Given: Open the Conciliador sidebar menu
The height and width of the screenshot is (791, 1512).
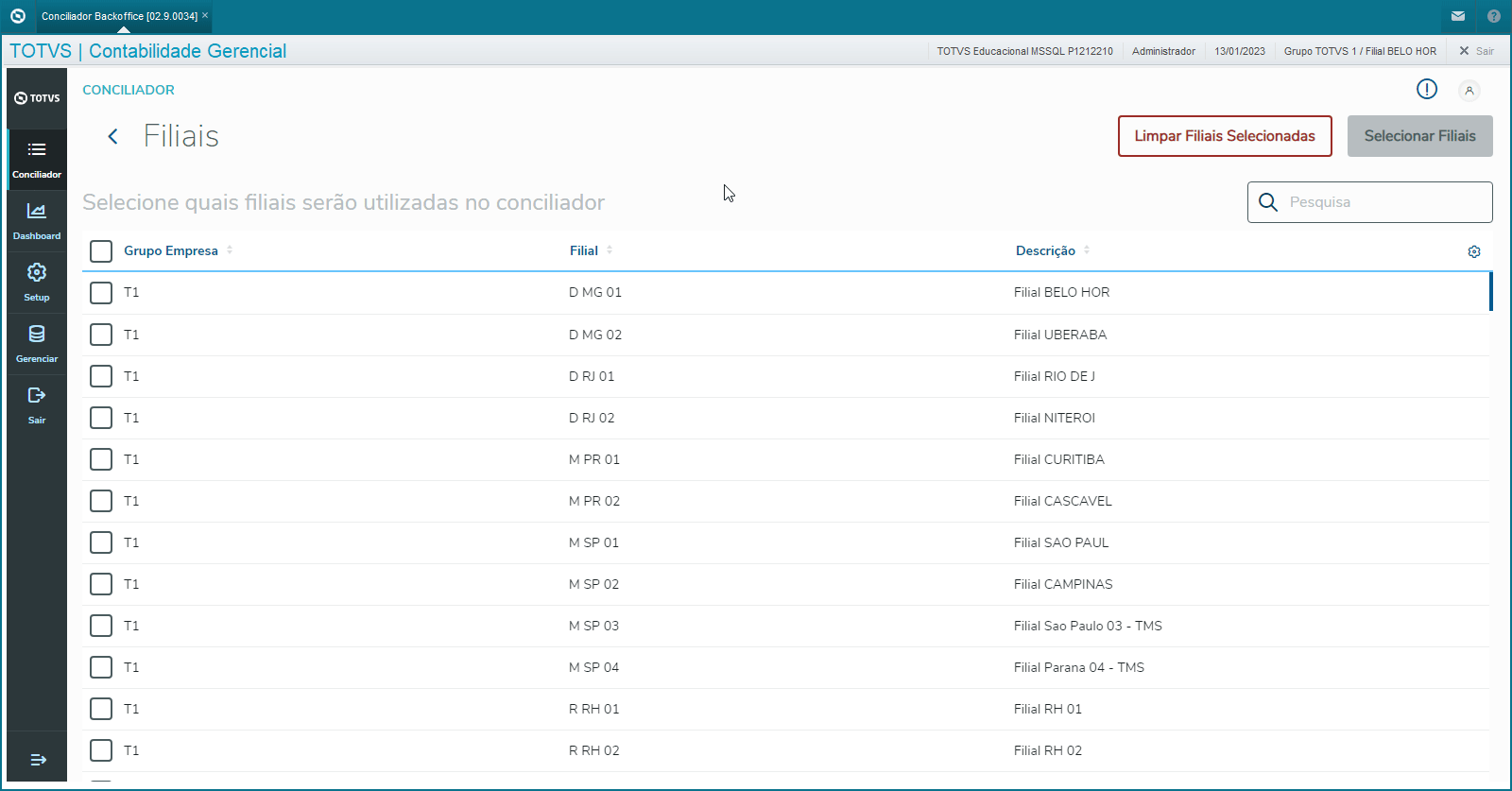Looking at the screenshot, I should 37,159.
